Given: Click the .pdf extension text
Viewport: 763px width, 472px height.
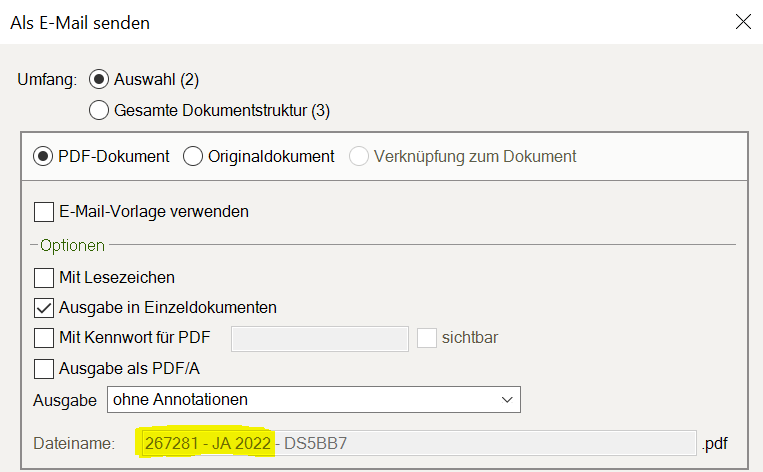Looking at the screenshot, I should tap(715, 444).
